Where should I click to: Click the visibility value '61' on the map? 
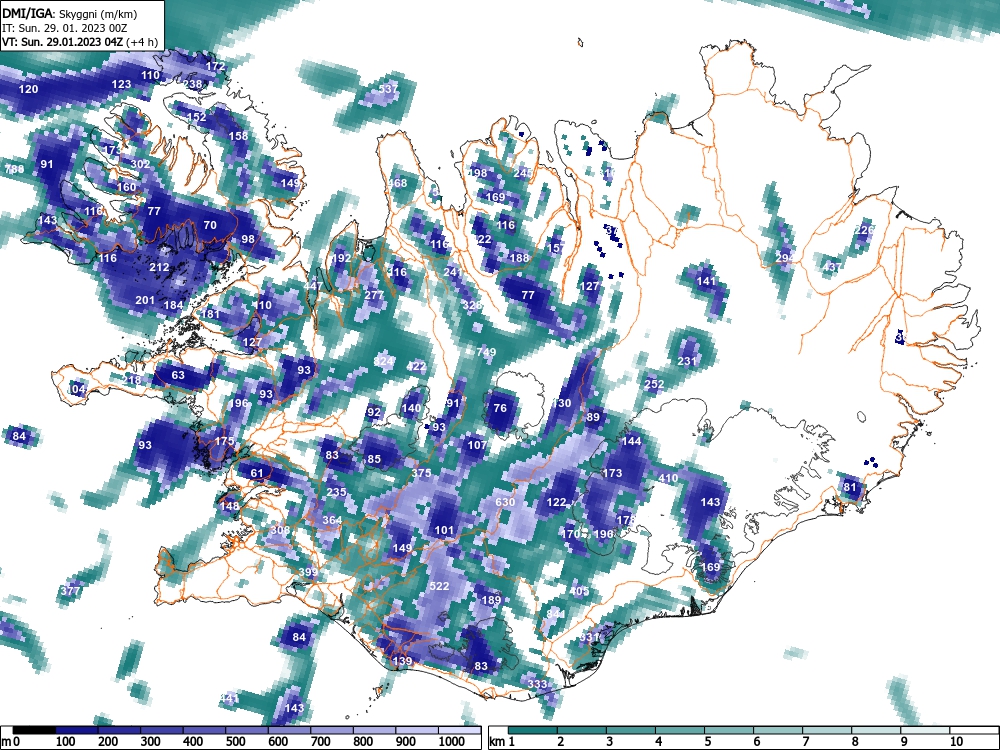click(x=256, y=473)
